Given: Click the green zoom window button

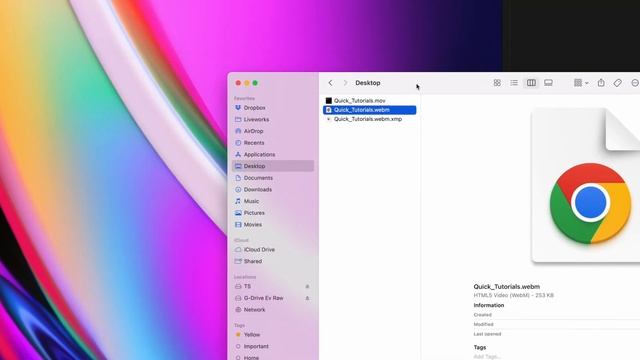Looking at the screenshot, I should tap(255, 83).
